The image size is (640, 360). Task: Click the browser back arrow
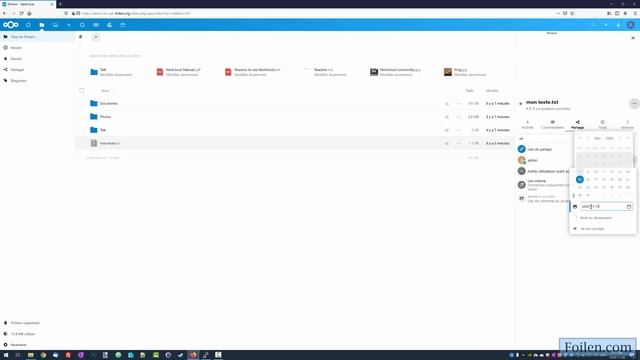5,13
